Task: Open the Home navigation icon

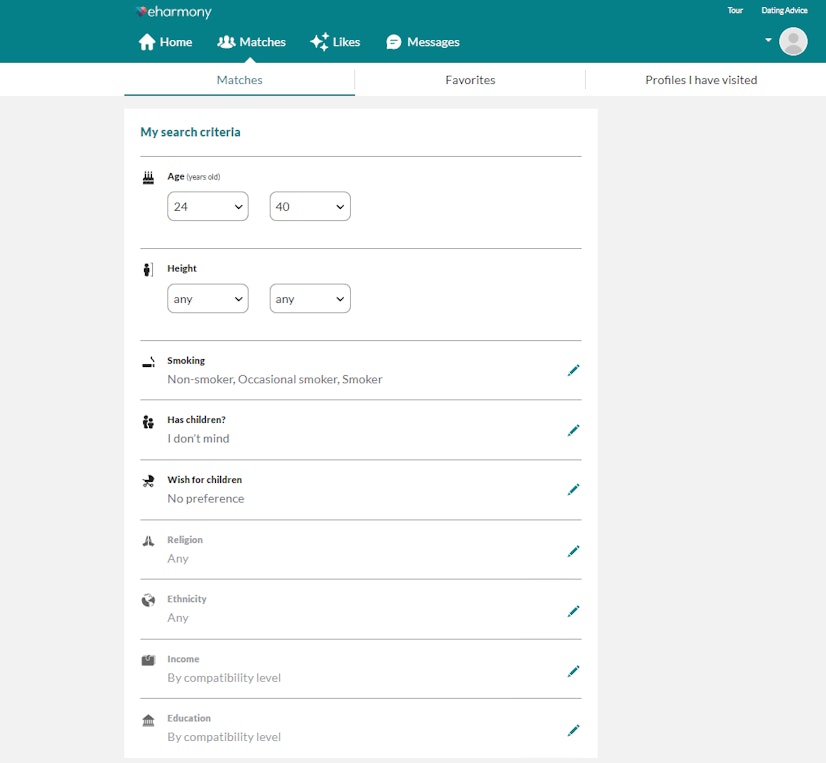Action: click(147, 42)
